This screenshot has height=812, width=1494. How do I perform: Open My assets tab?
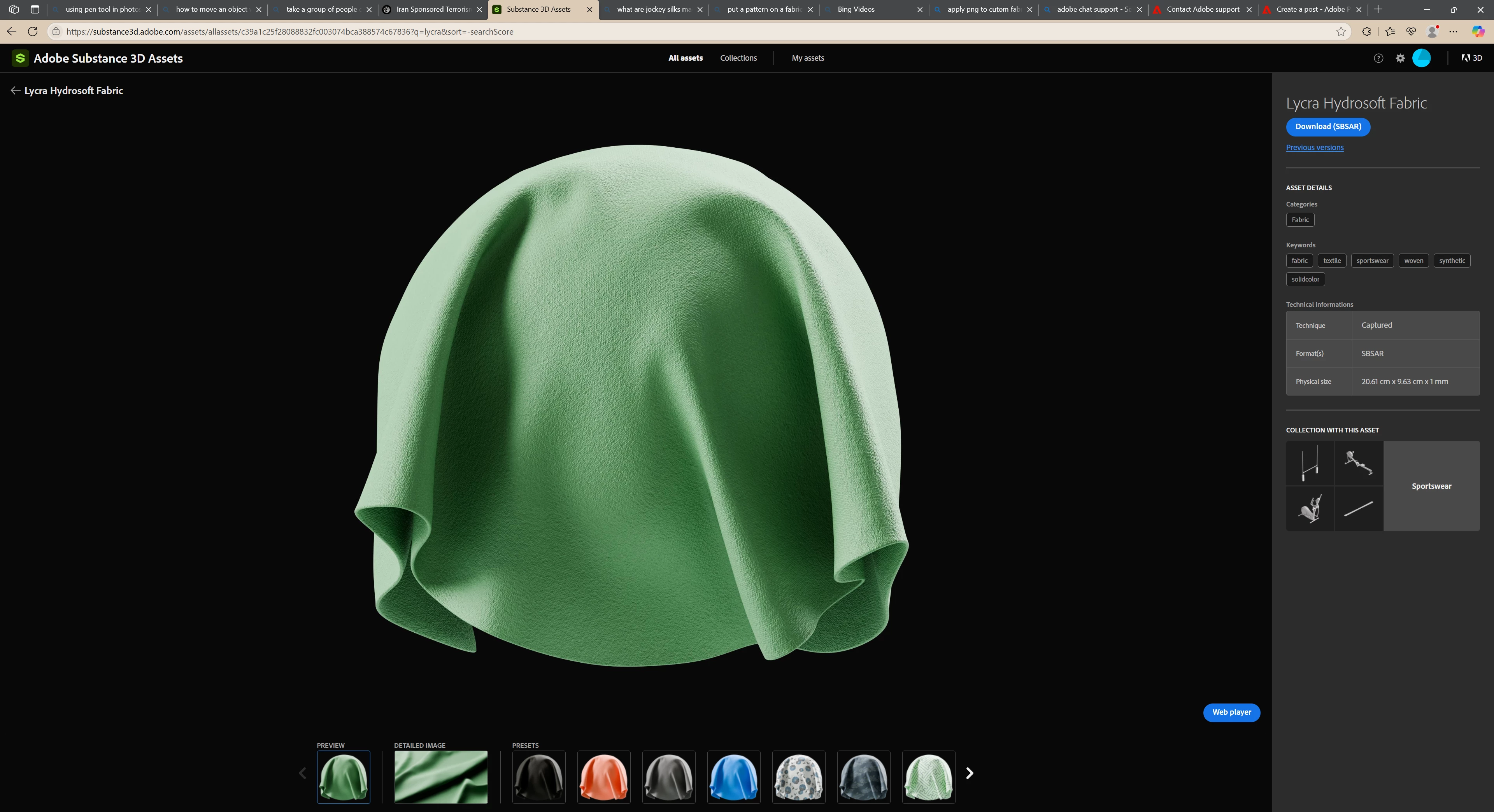point(807,58)
